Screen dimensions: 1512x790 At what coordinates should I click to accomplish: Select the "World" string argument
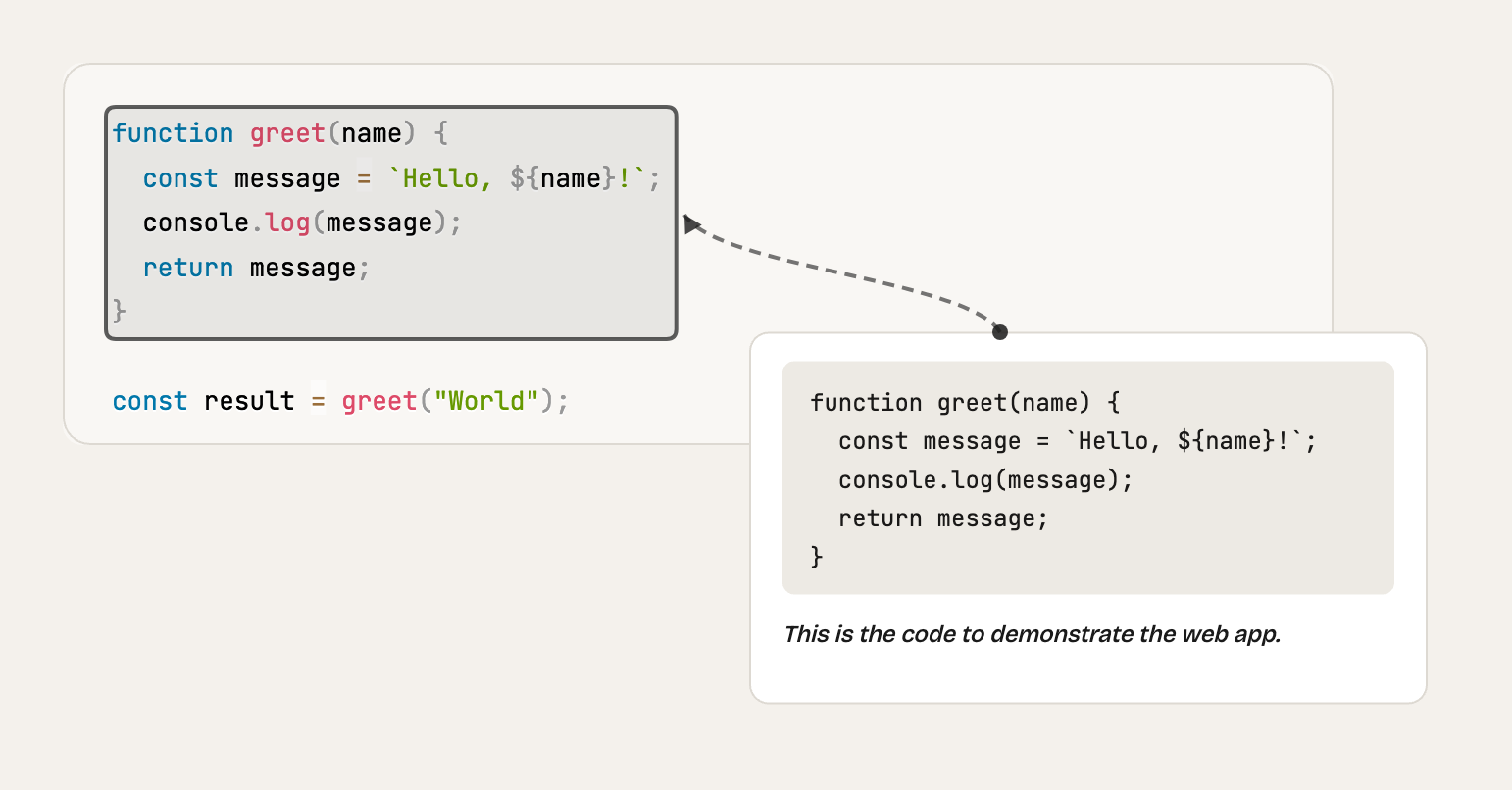(x=485, y=400)
